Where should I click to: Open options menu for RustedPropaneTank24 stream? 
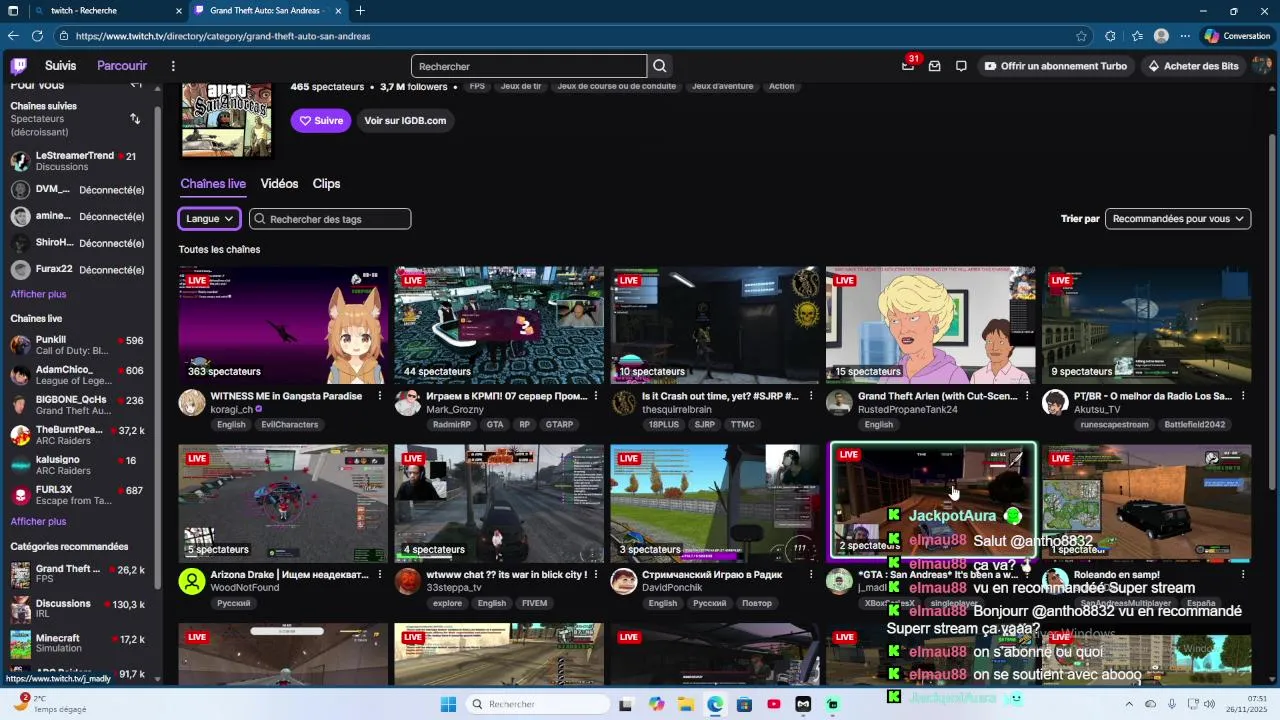tap(1028, 396)
